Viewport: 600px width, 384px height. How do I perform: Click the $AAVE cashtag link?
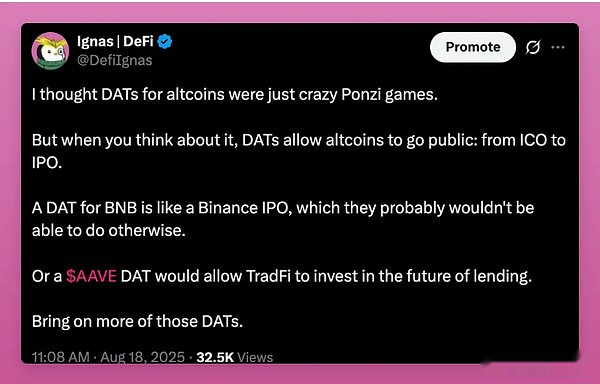pyautogui.click(x=91, y=276)
